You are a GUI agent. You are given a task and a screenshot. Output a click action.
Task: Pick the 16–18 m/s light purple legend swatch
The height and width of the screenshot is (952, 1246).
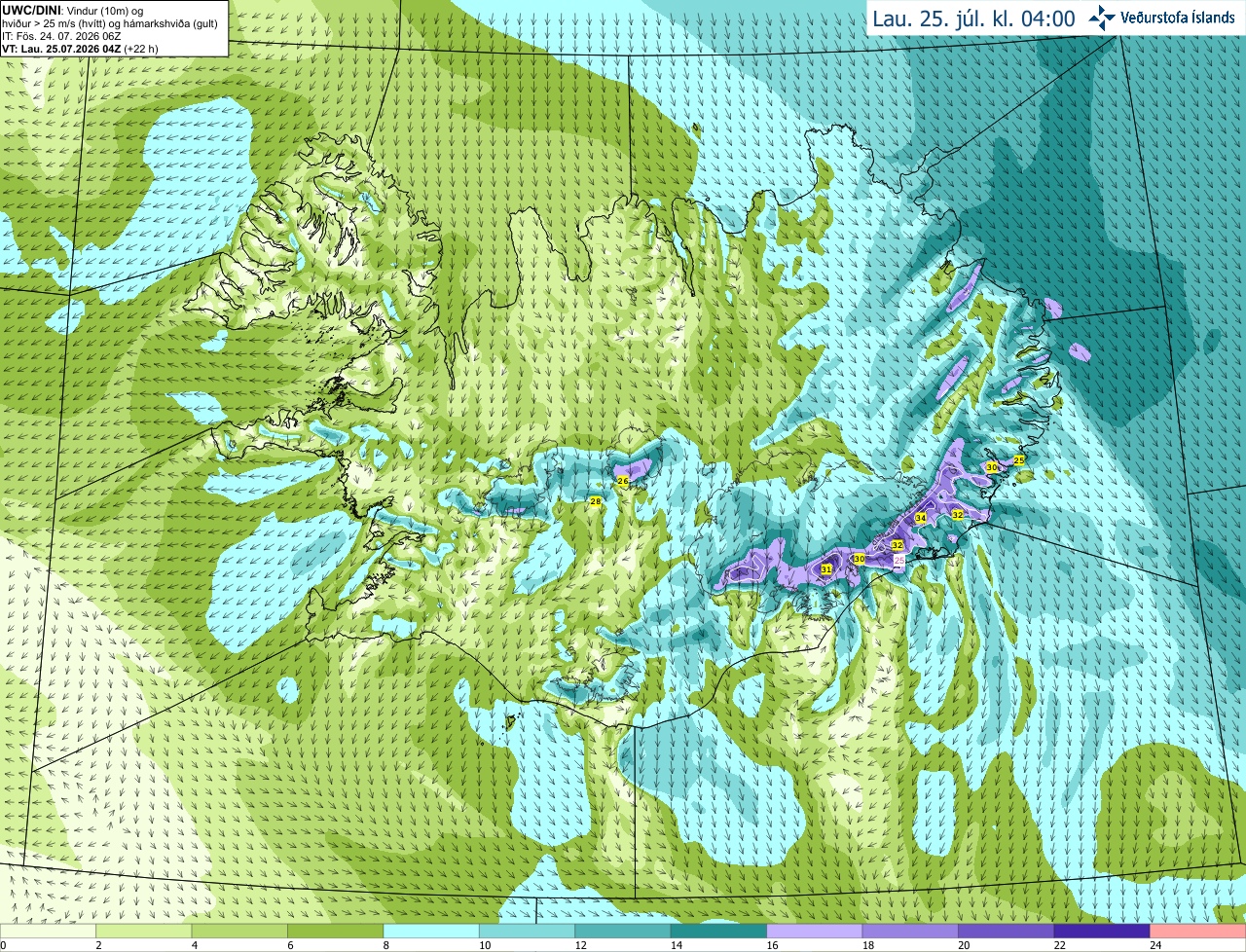click(815, 932)
